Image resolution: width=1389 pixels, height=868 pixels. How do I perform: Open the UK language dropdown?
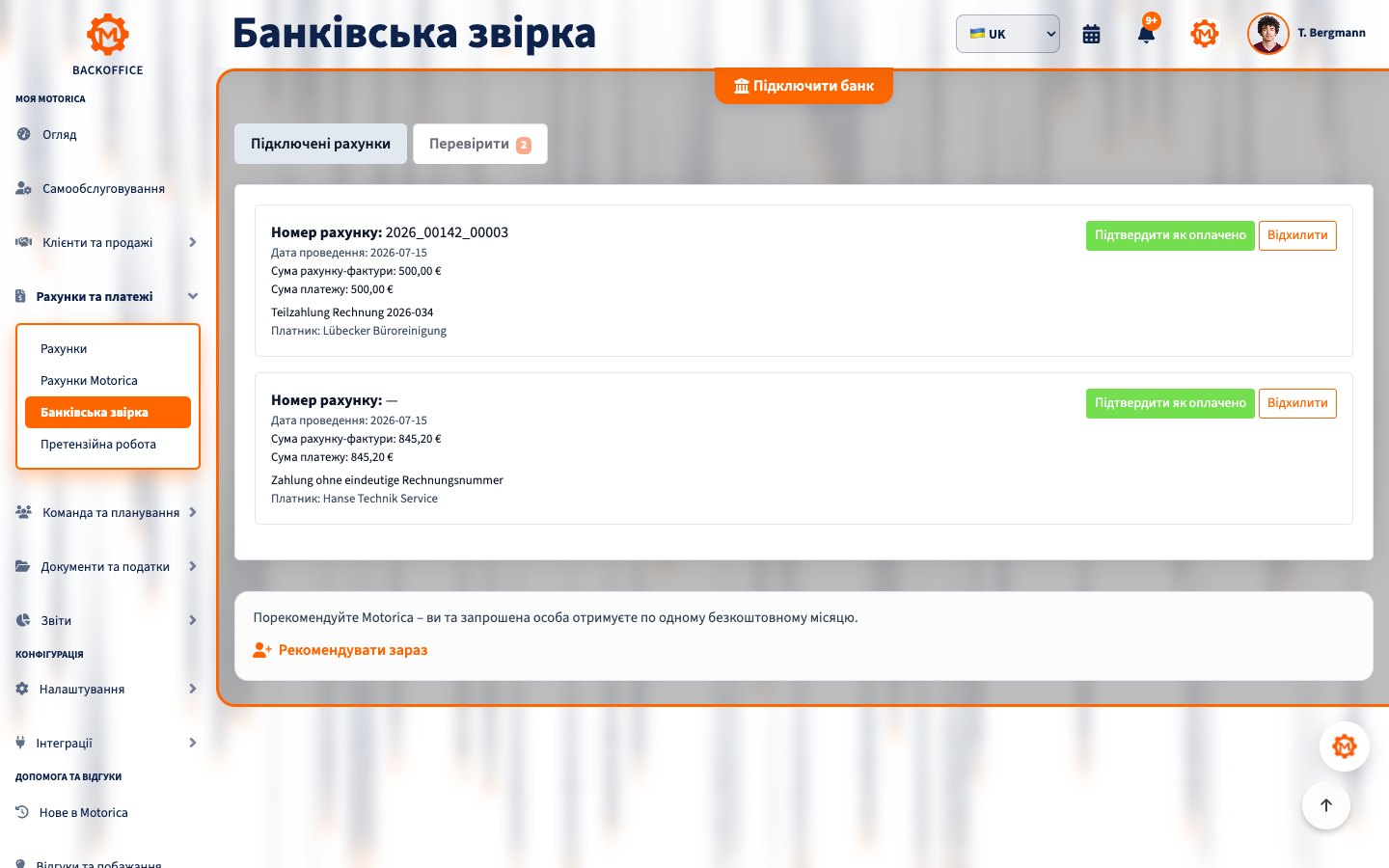pyautogui.click(x=1008, y=34)
